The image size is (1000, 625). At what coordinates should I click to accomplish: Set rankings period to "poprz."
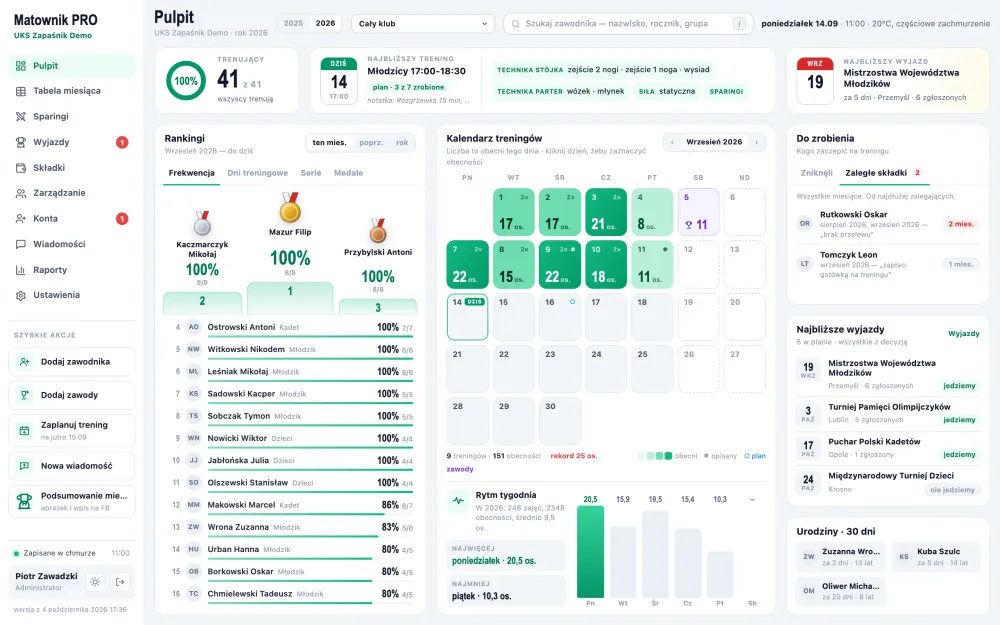pyautogui.click(x=371, y=142)
